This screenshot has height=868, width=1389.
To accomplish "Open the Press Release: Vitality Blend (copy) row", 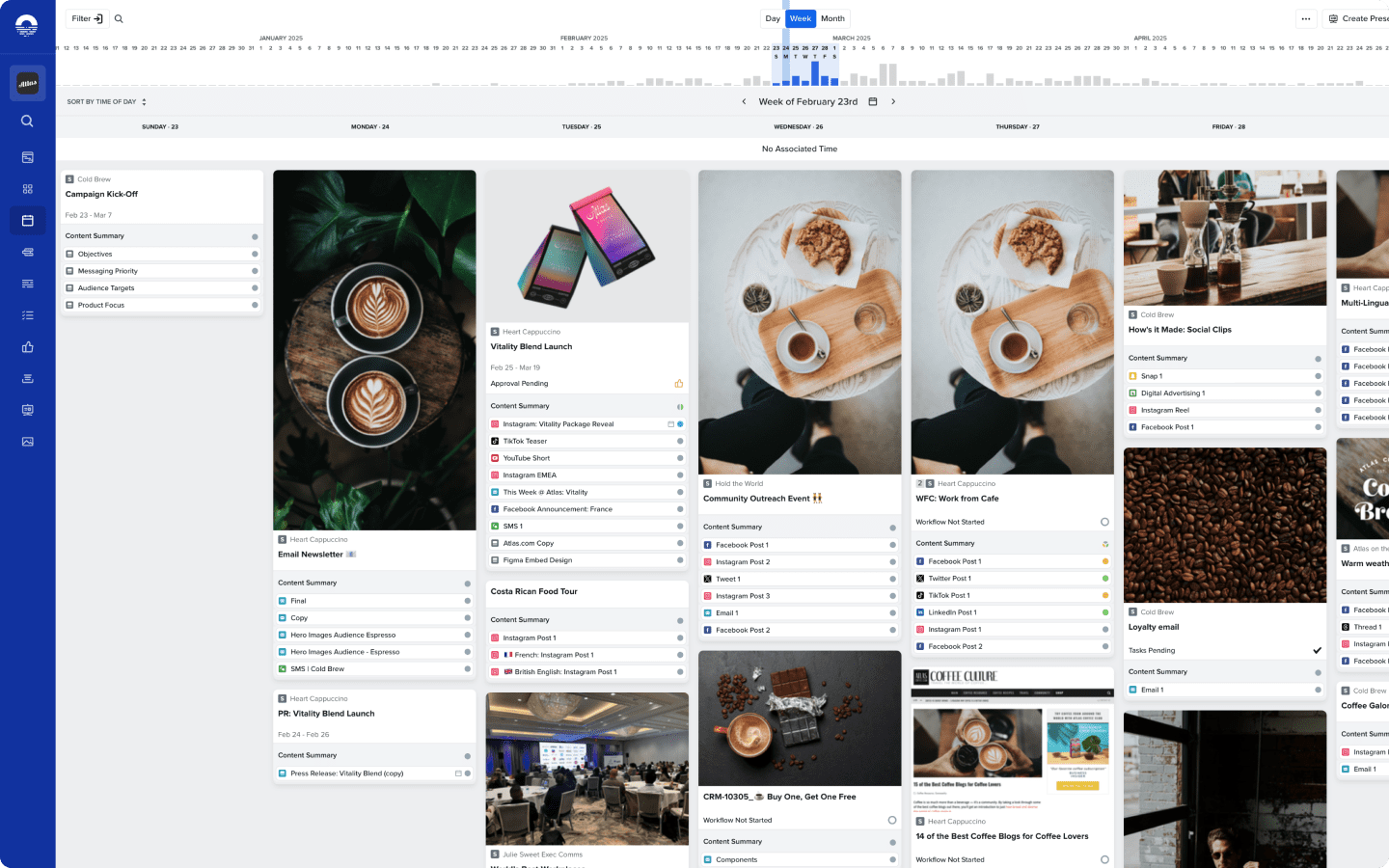I will 374,773.
